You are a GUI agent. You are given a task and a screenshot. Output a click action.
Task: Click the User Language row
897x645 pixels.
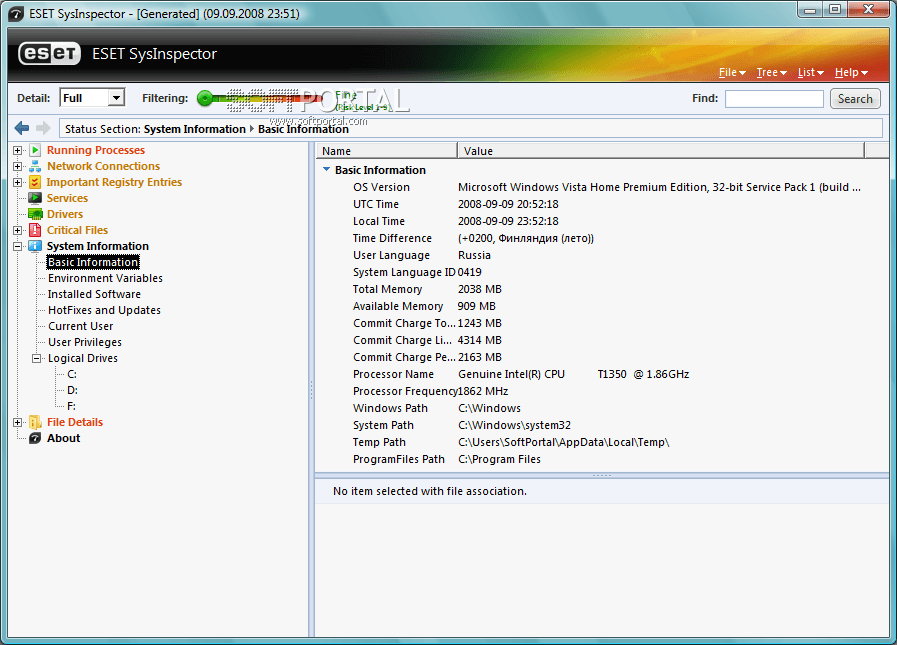[x=601, y=255]
